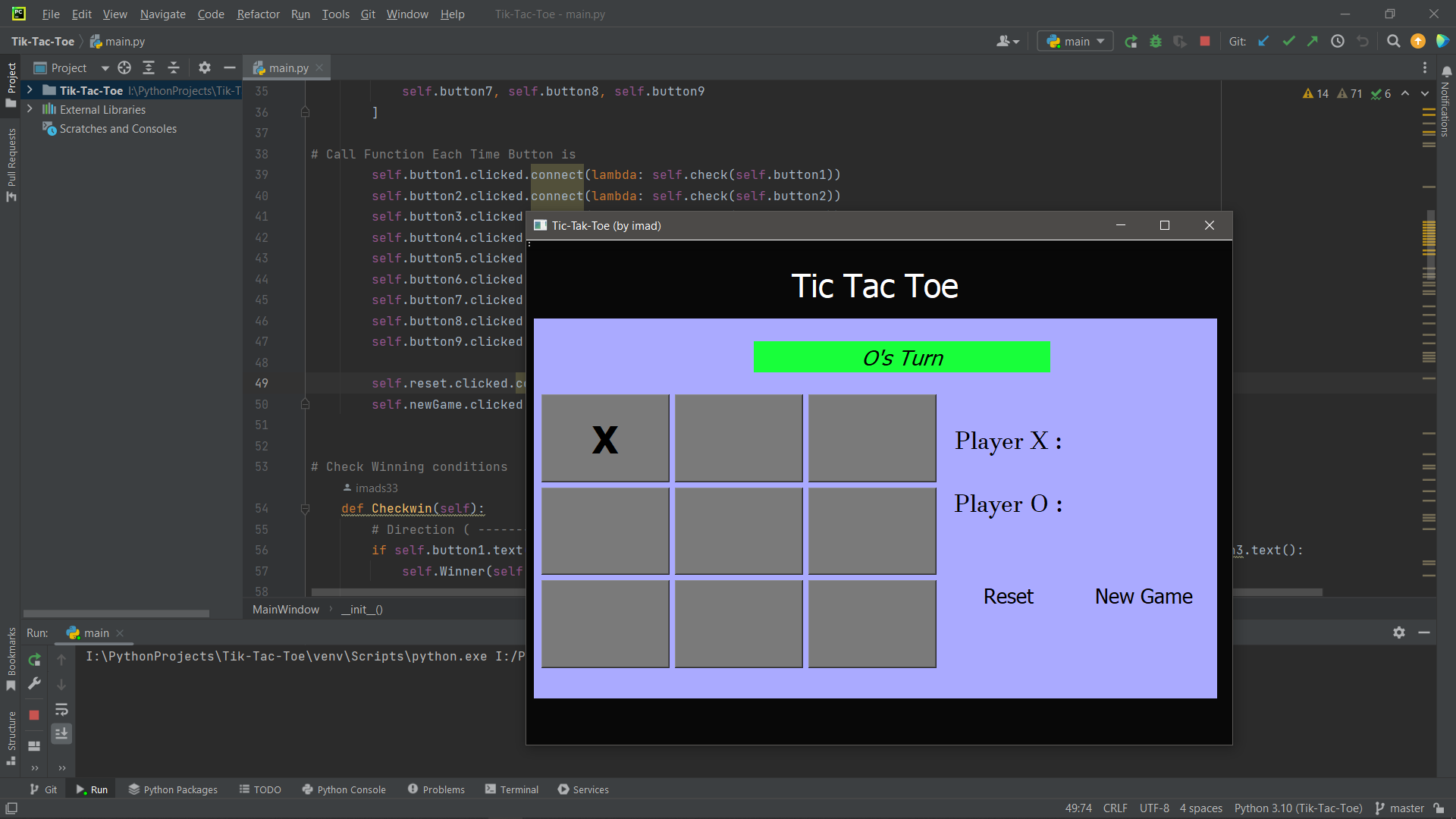
Task: Rerun the program from the Run panel
Action: [33, 659]
